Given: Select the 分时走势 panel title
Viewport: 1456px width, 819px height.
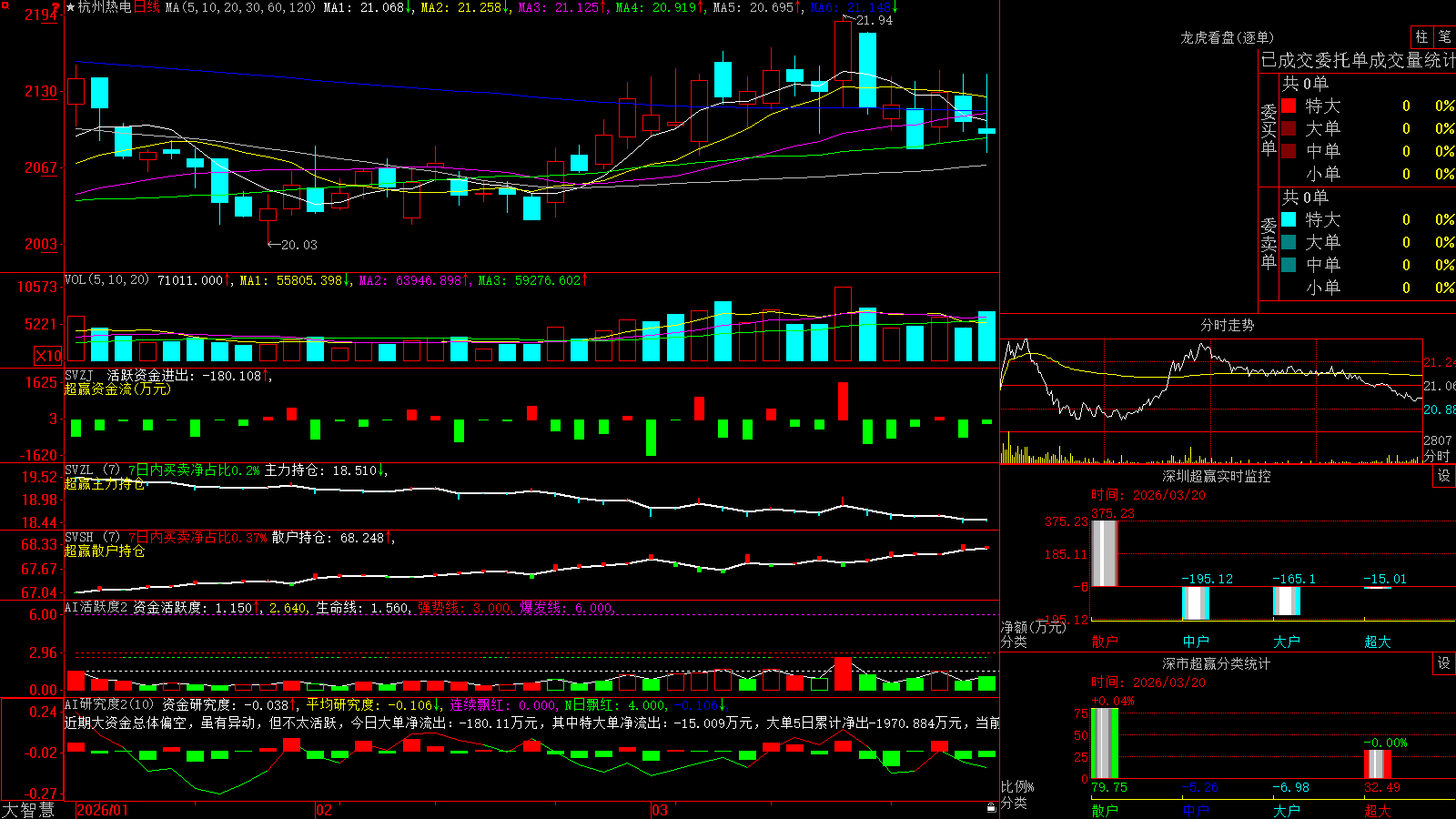Looking at the screenshot, I should (1227, 325).
